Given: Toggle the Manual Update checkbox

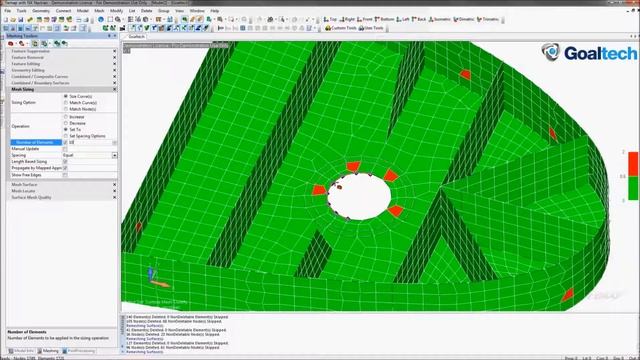Looking at the screenshot, I should click(65, 149).
